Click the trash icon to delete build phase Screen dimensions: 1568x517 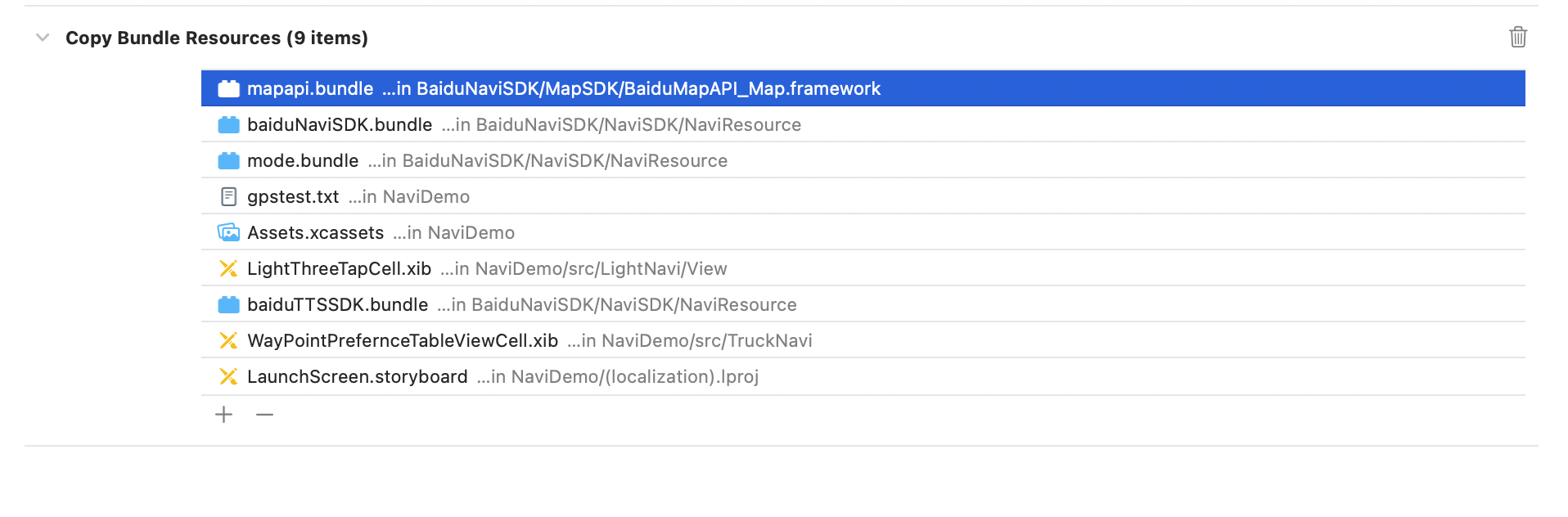click(x=1517, y=38)
